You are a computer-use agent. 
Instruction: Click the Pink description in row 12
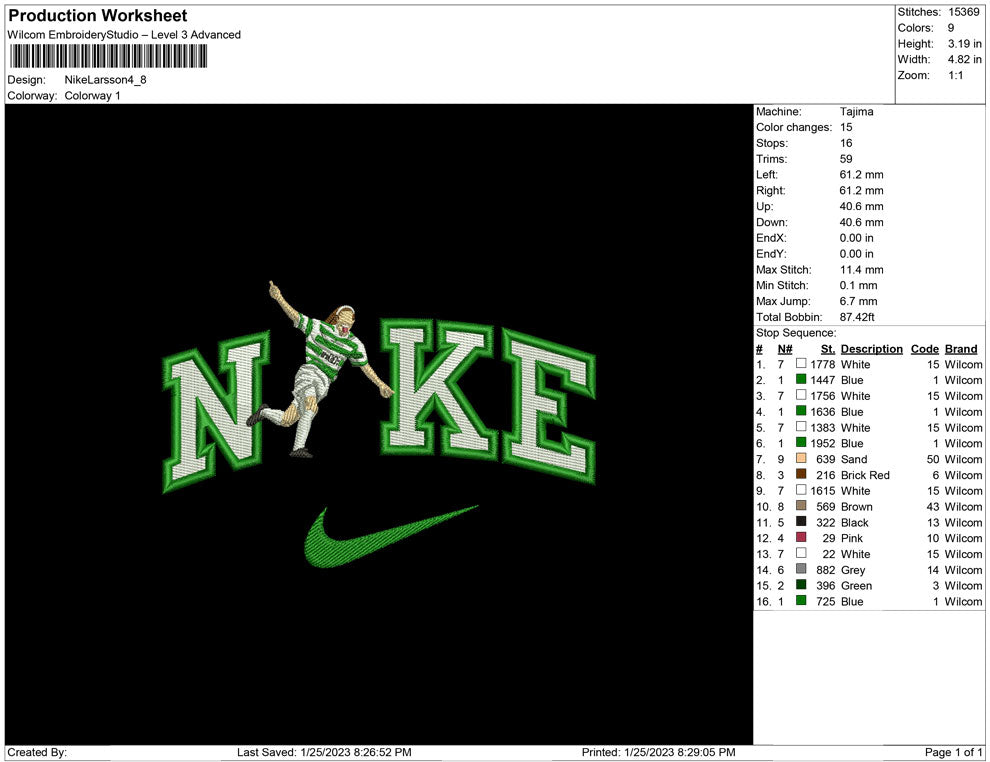click(x=852, y=538)
